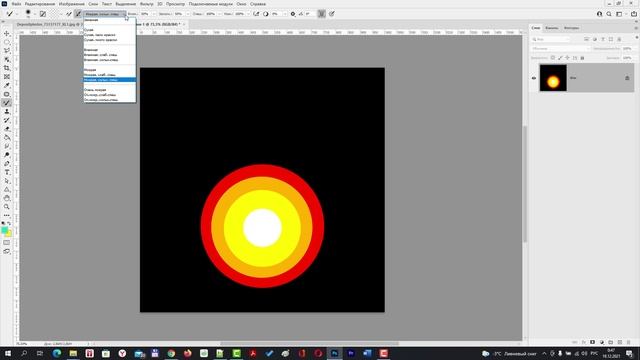Select the History Brush tool
Viewport: 640px width, 360px height.
point(7,120)
